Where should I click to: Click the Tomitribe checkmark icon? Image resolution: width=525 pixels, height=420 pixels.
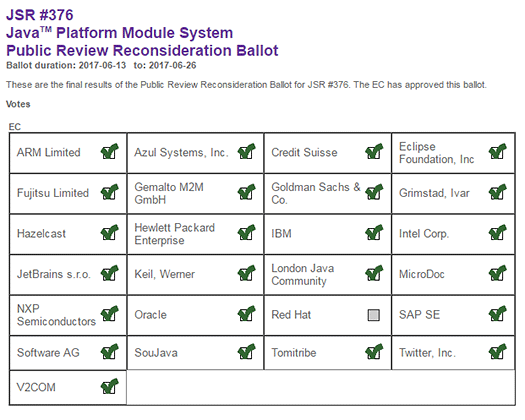(x=374, y=352)
